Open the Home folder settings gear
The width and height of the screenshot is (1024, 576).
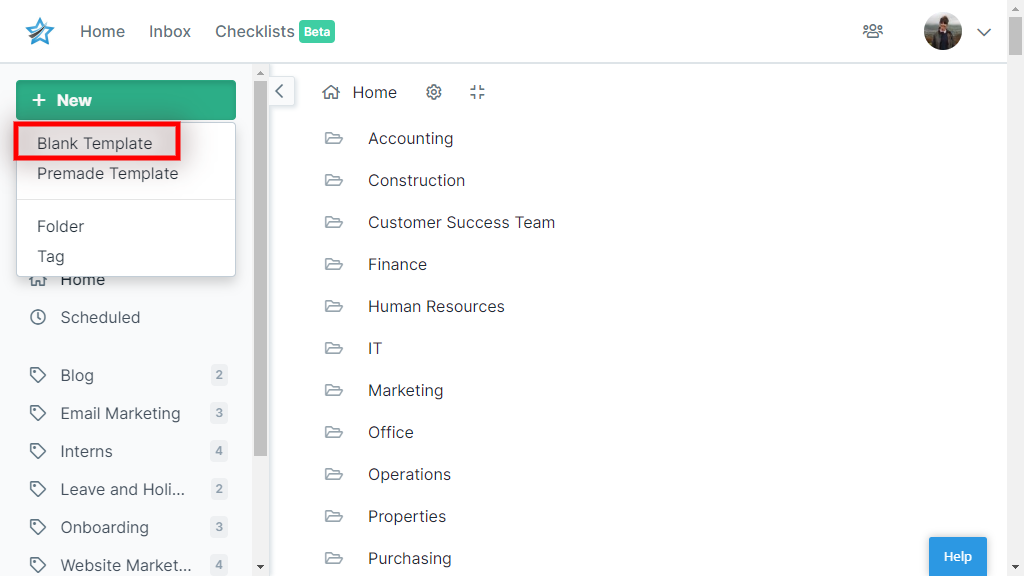(434, 92)
